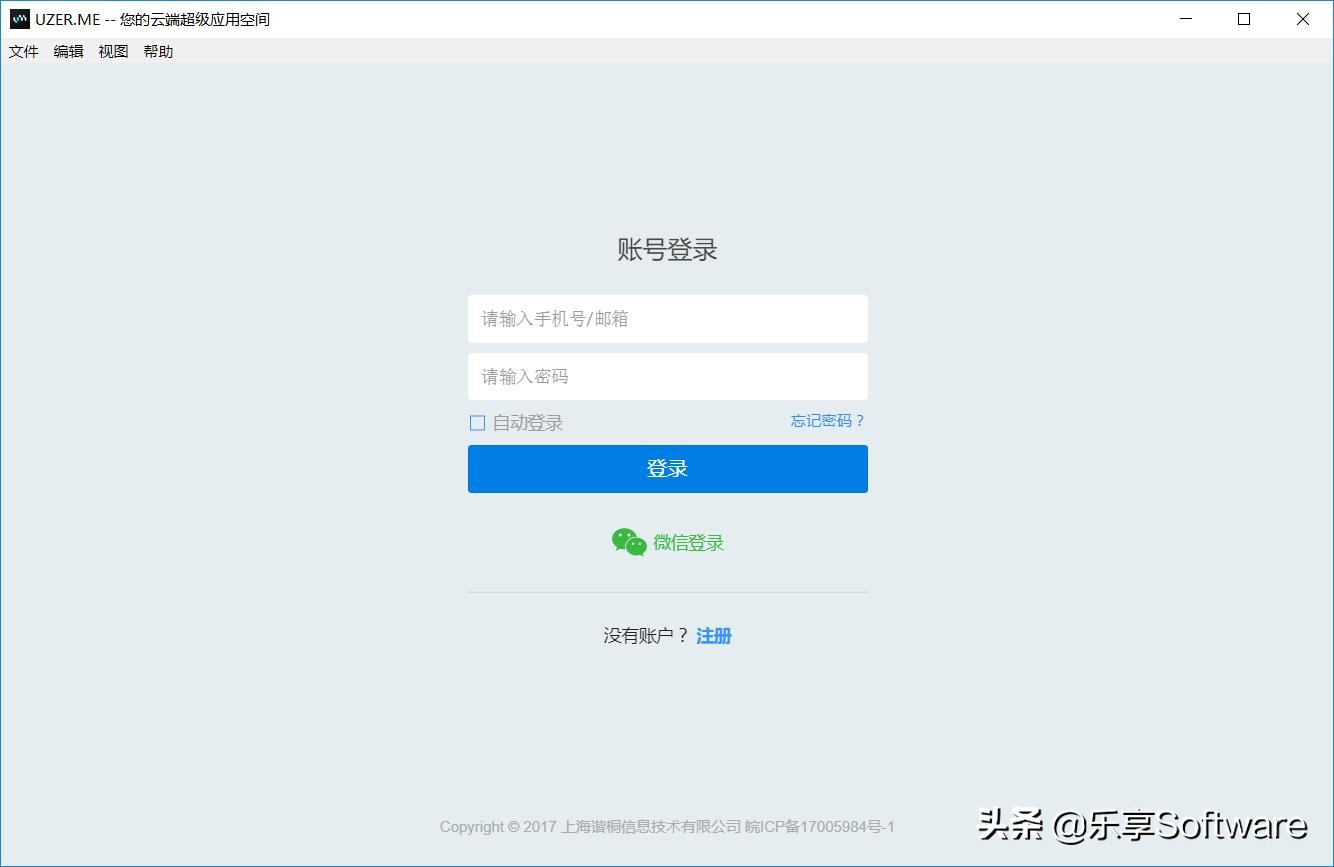Minimize the UZER.ME window
The image size is (1334, 867).
(1185, 19)
